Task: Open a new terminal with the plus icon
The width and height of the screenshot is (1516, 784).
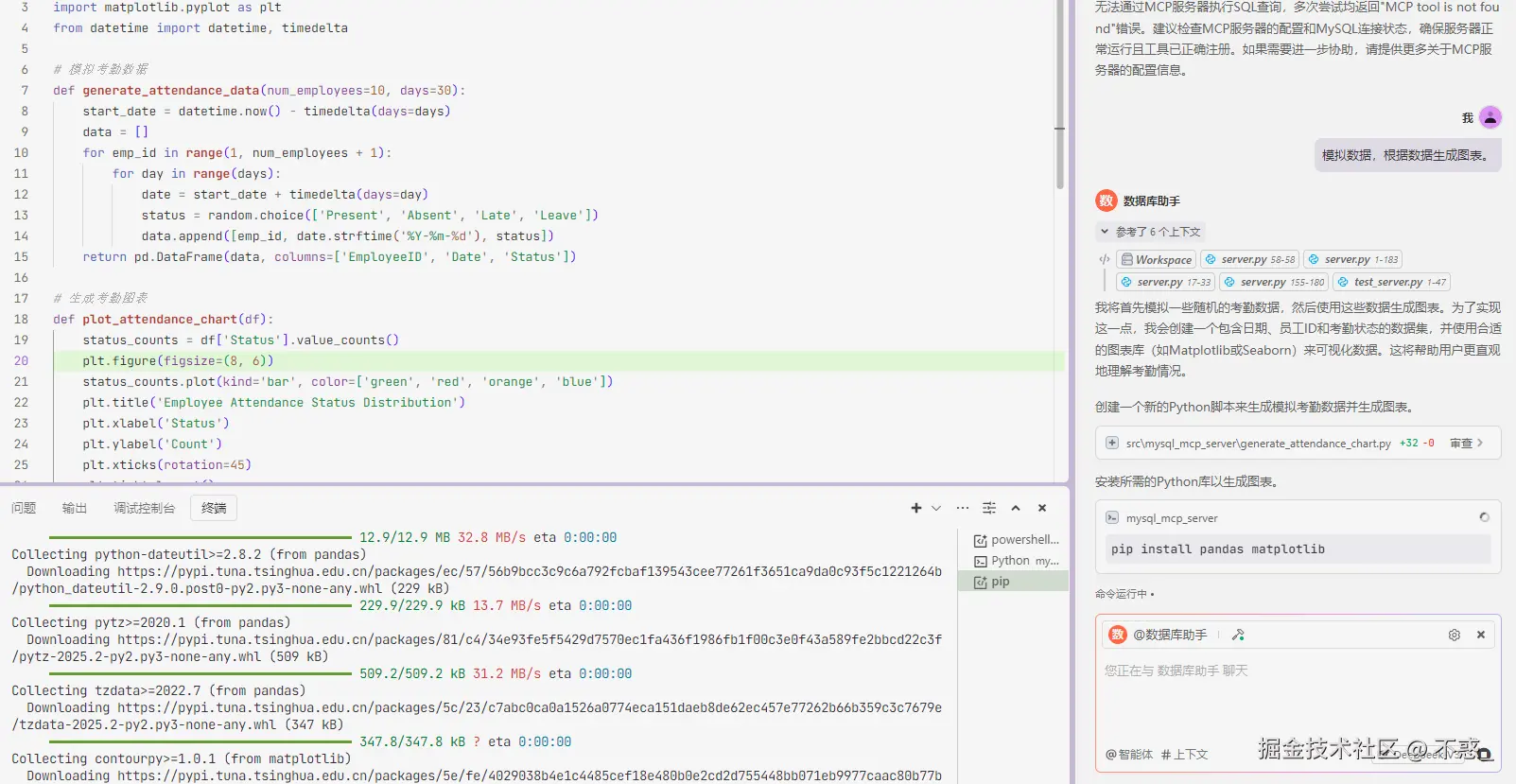Action: 915,508
